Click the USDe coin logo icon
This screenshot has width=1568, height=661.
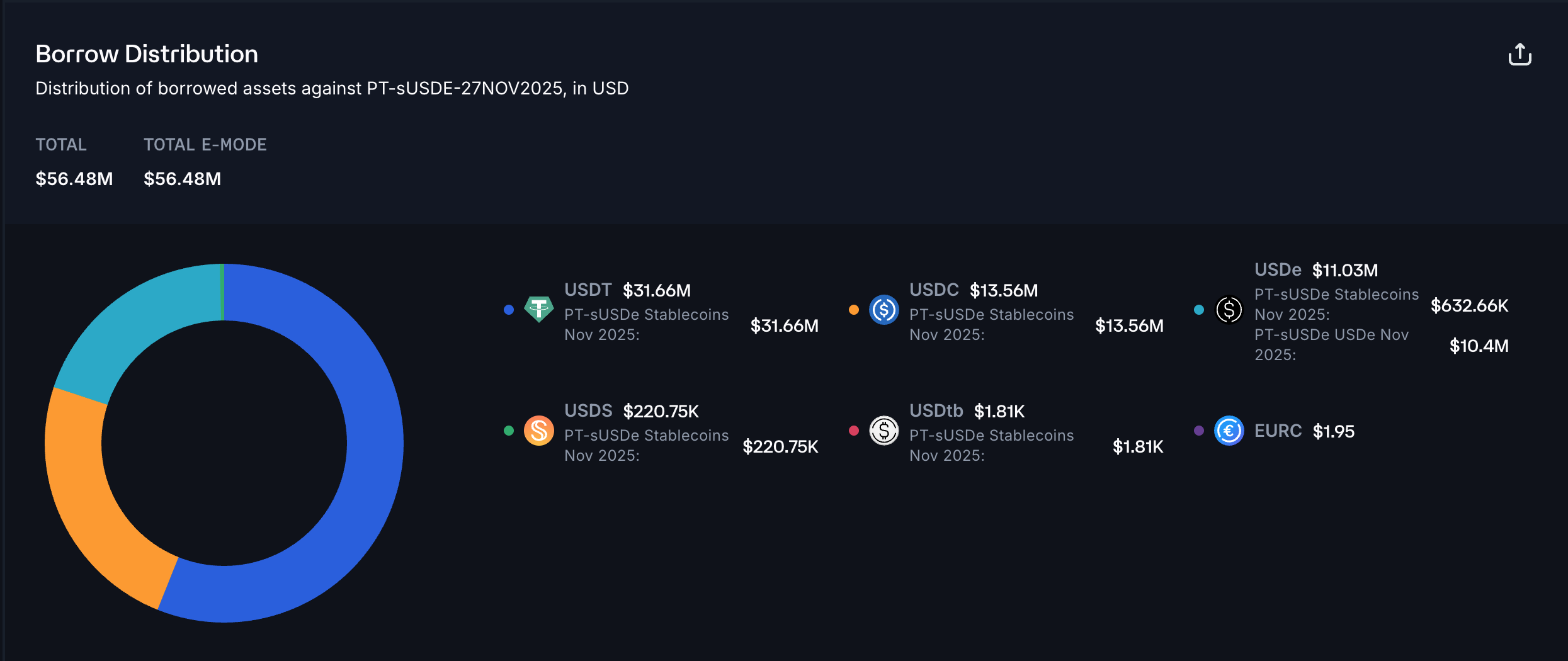pos(1229,309)
